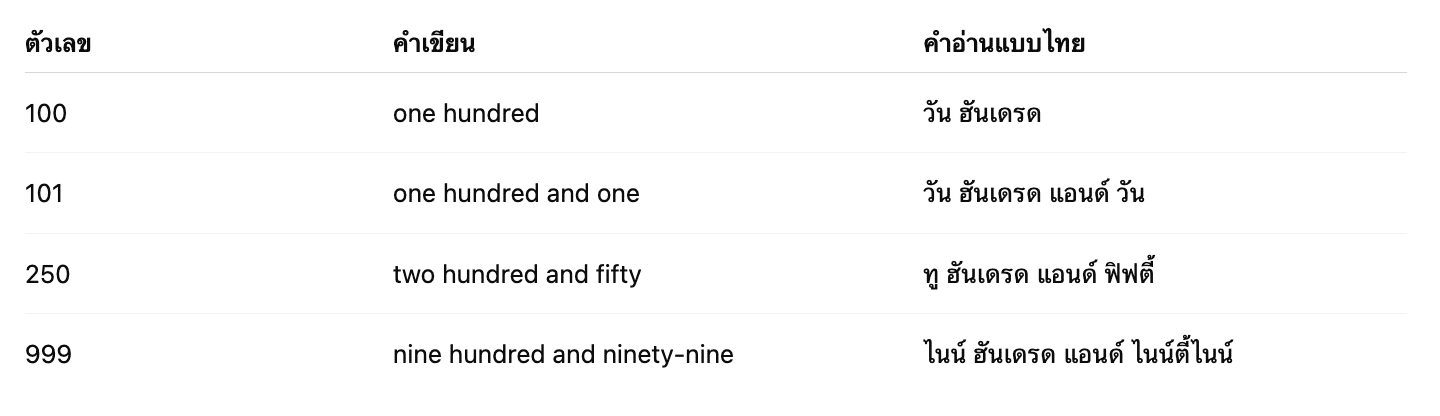Click the text 'one hundred and one'
The image size is (1440, 416).
pos(516,194)
